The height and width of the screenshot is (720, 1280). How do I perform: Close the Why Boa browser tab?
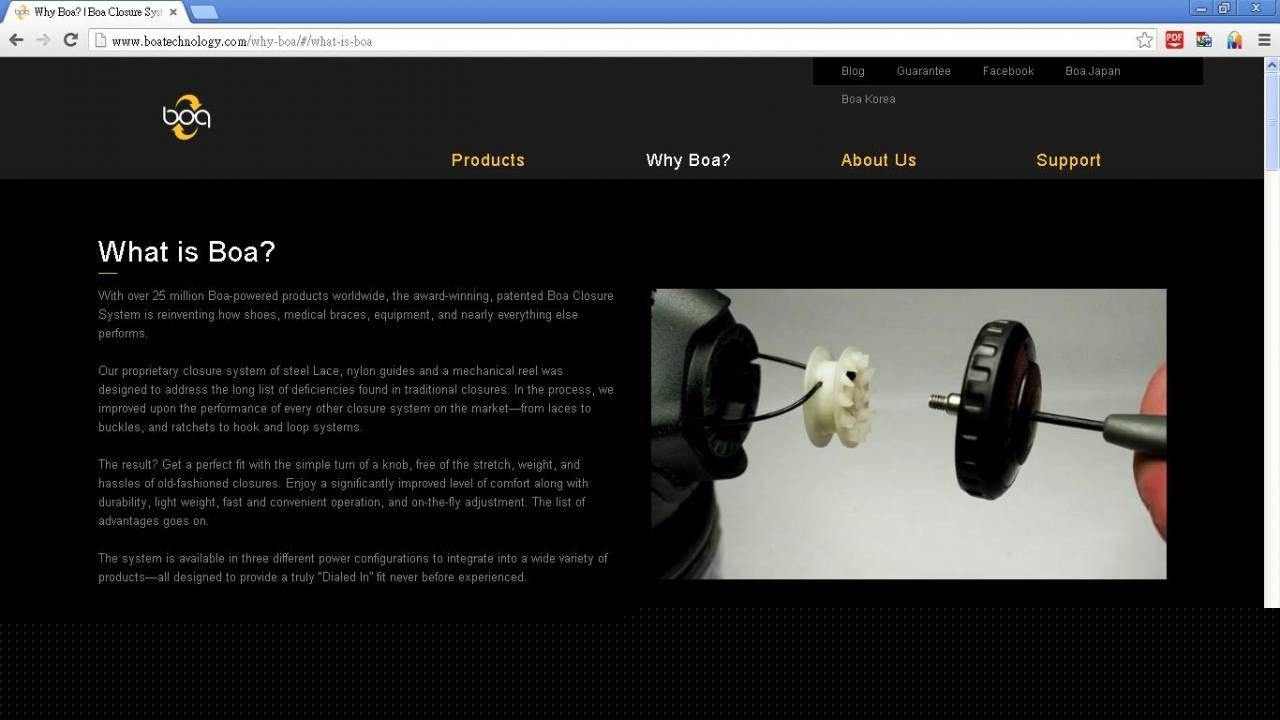[x=173, y=12]
